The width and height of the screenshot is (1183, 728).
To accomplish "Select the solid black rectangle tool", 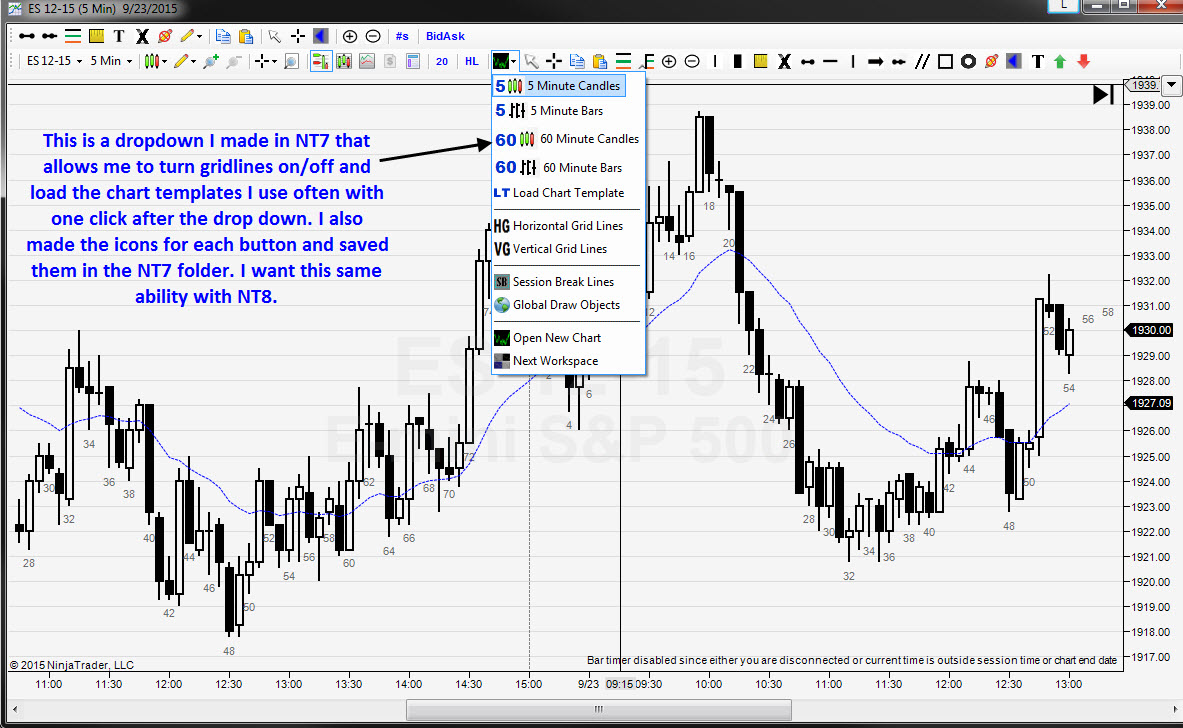I will pos(737,62).
